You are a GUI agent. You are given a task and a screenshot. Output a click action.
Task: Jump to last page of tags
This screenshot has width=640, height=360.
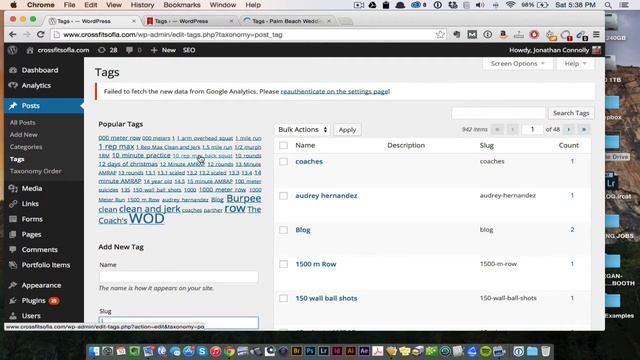pyautogui.click(x=584, y=129)
